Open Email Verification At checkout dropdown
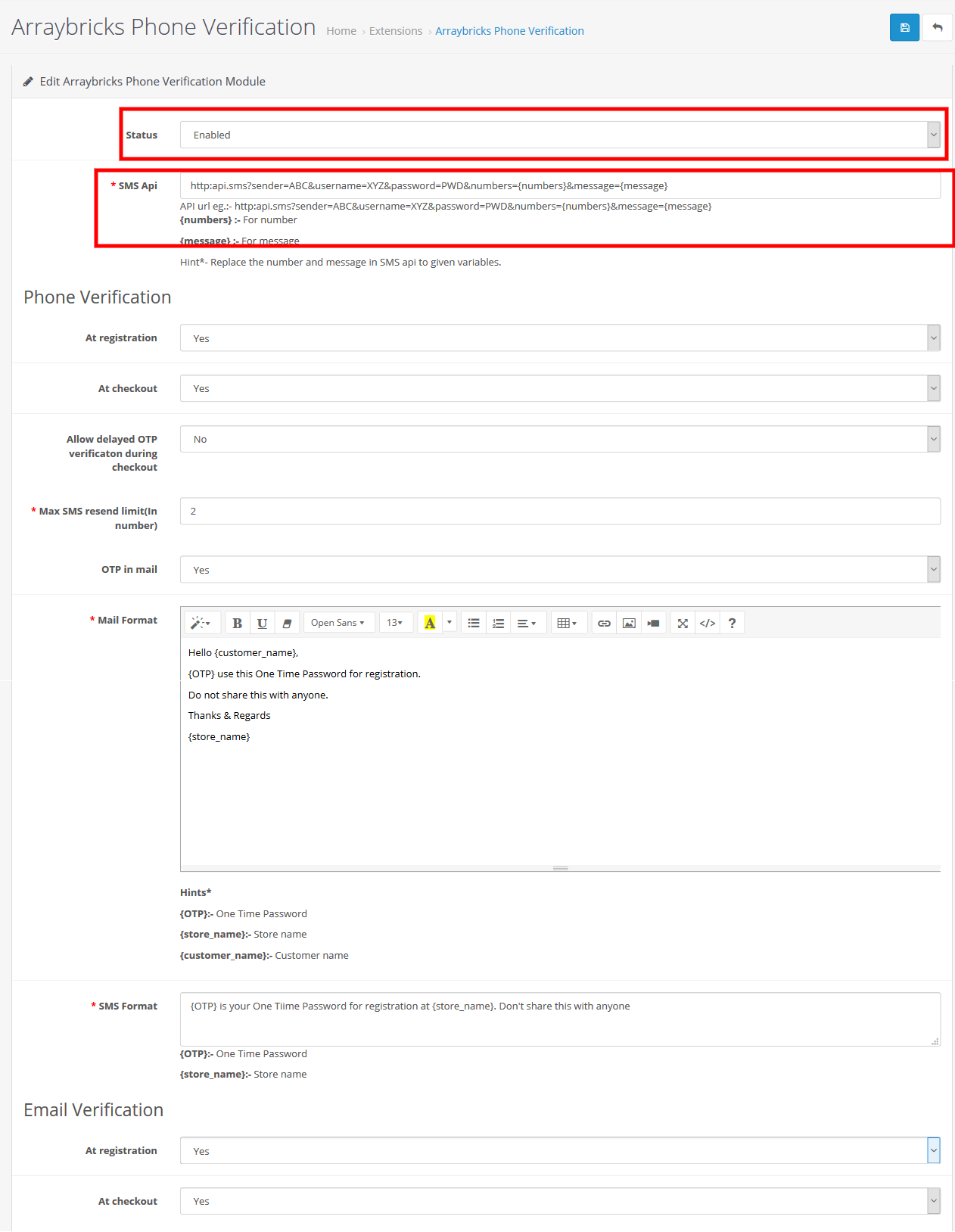 (560, 1201)
